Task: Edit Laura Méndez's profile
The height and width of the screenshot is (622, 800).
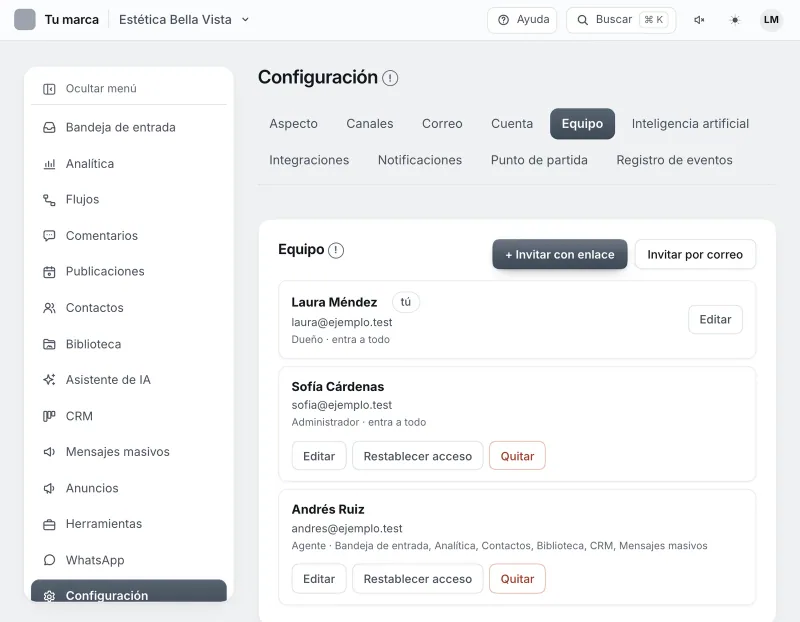Action: 715,319
